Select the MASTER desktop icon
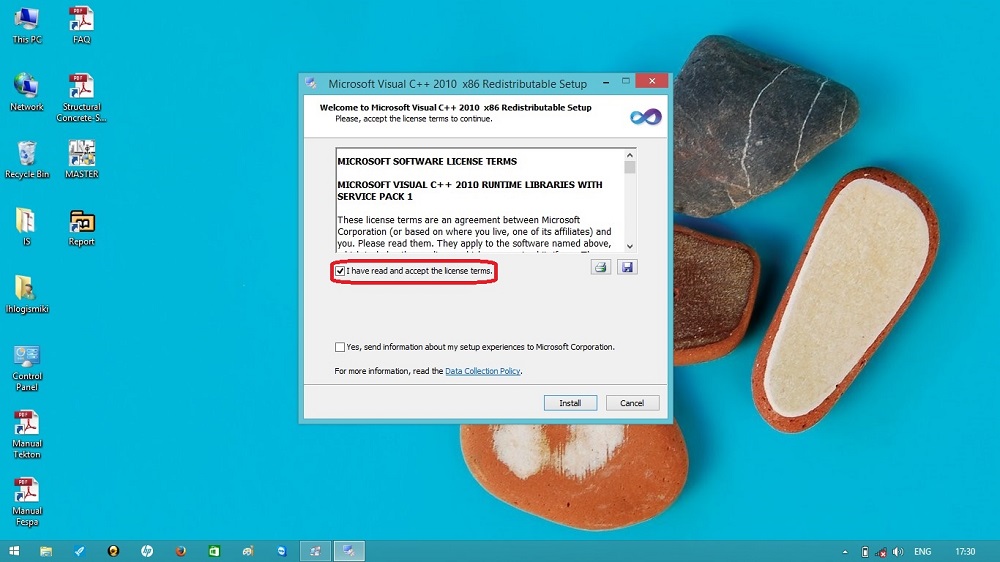Image resolution: width=1000 pixels, height=562 pixels. 82,159
